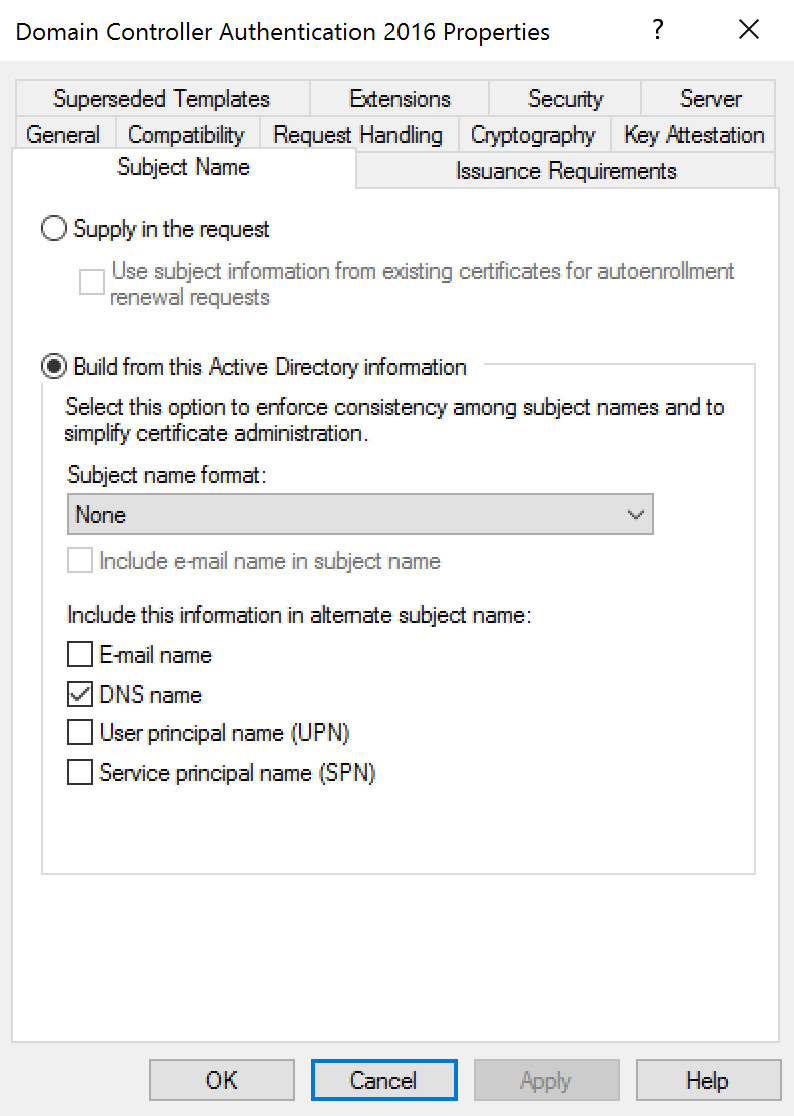Image resolution: width=794 pixels, height=1116 pixels.
Task: Click the Apply button
Action: (546, 1080)
